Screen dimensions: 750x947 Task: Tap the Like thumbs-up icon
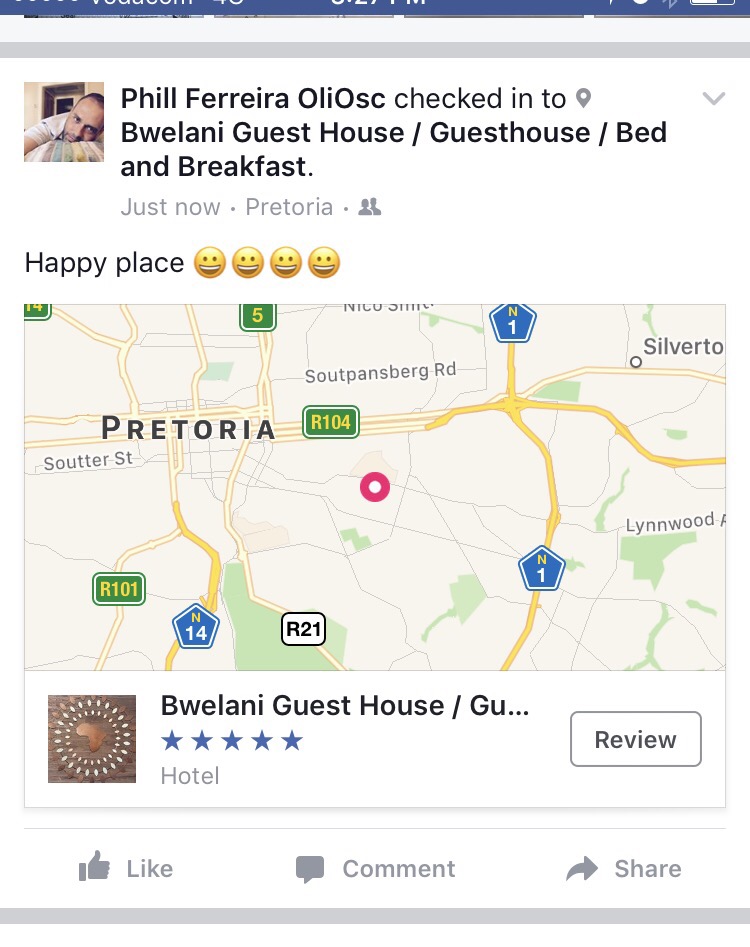tap(93, 868)
